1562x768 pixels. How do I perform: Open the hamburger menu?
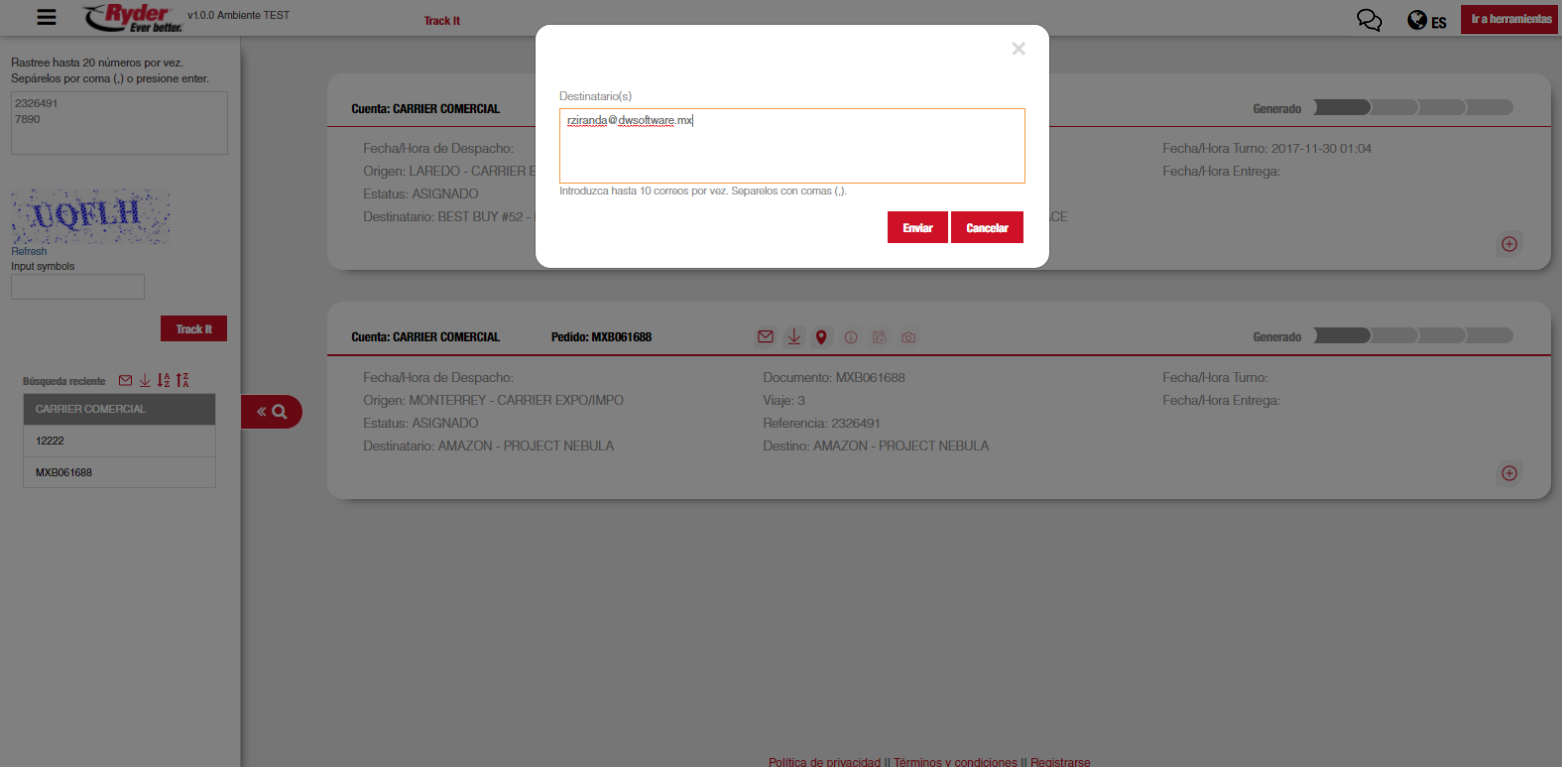point(46,17)
